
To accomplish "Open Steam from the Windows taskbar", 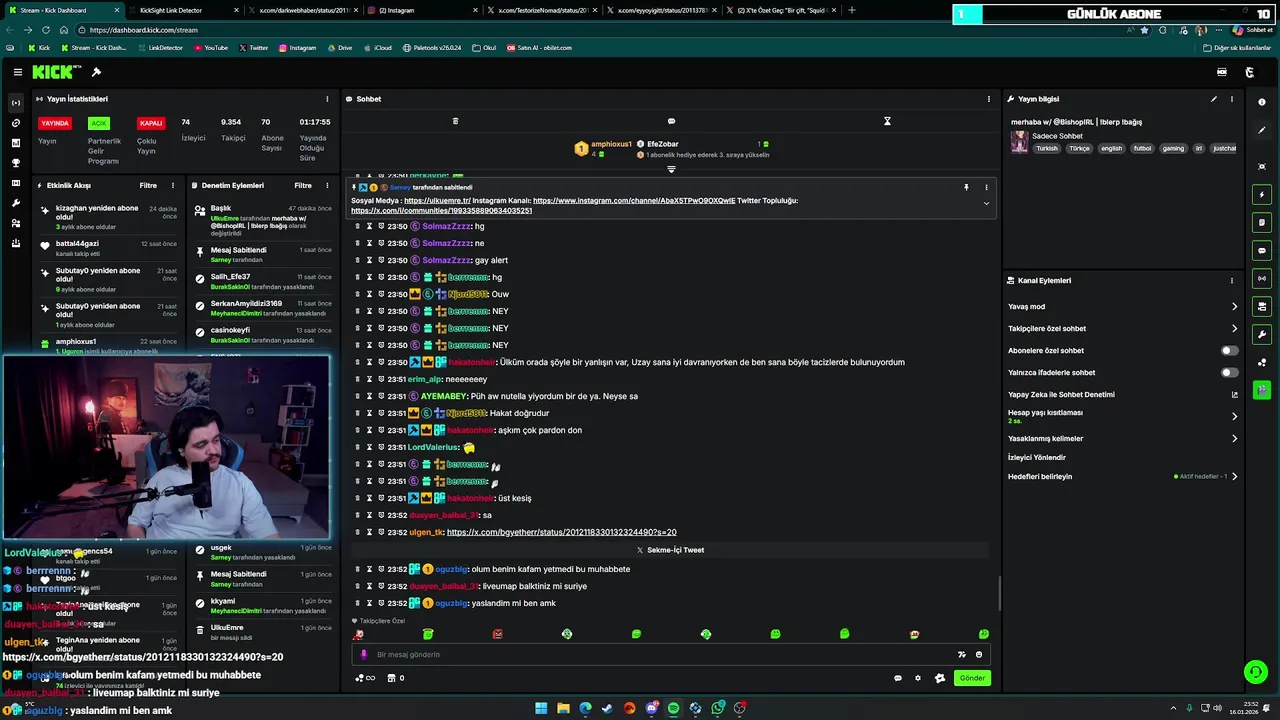I will tap(607, 708).
